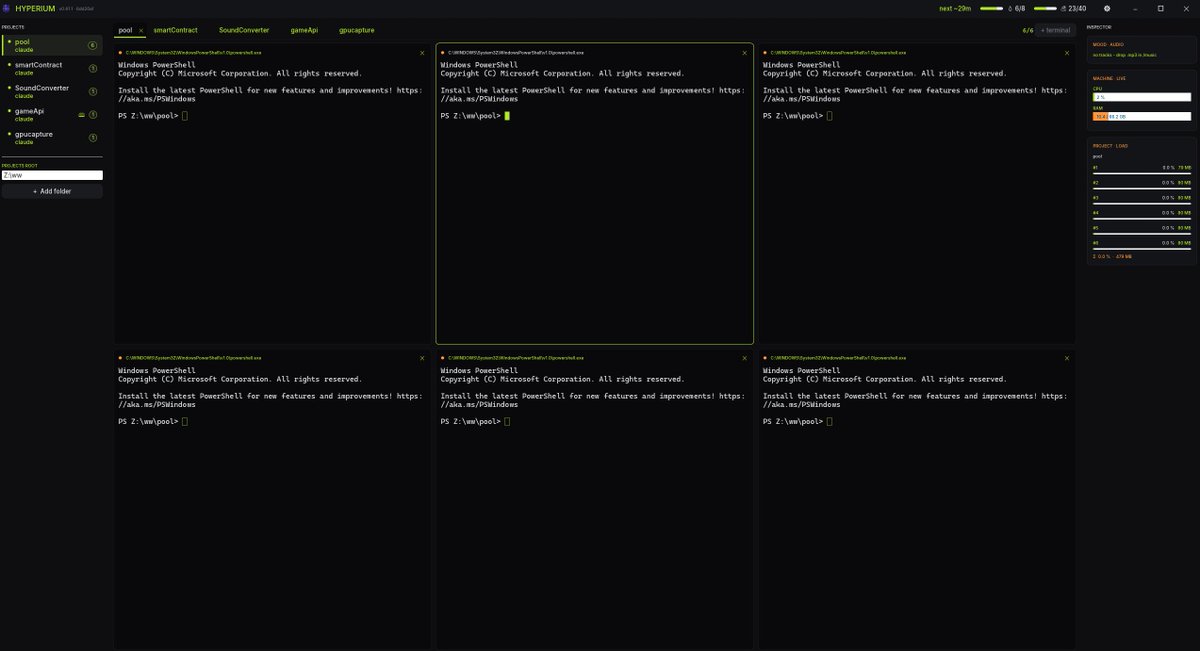Click the pool project's count badge 6

[93, 45]
